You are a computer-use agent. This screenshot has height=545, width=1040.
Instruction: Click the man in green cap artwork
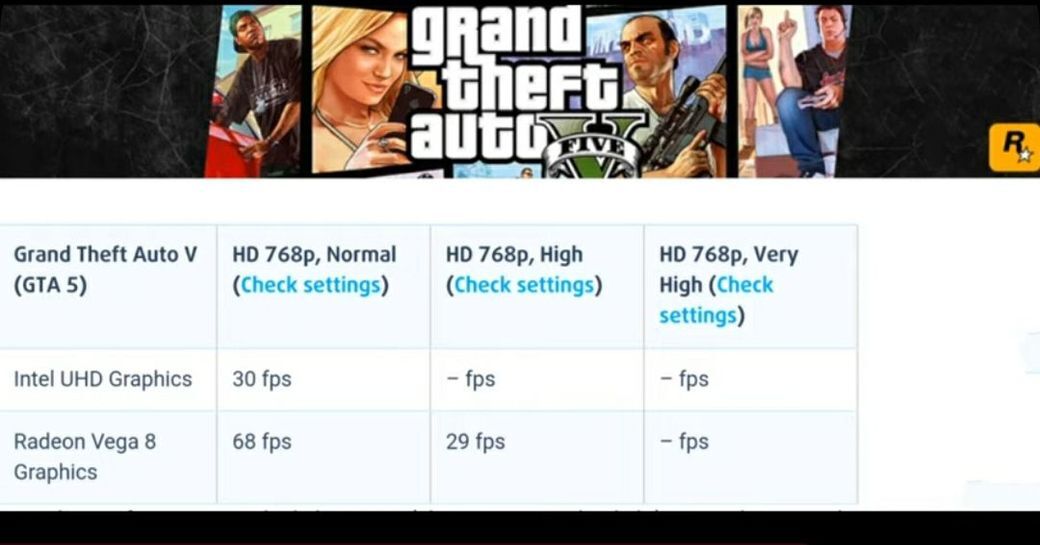pos(255,93)
